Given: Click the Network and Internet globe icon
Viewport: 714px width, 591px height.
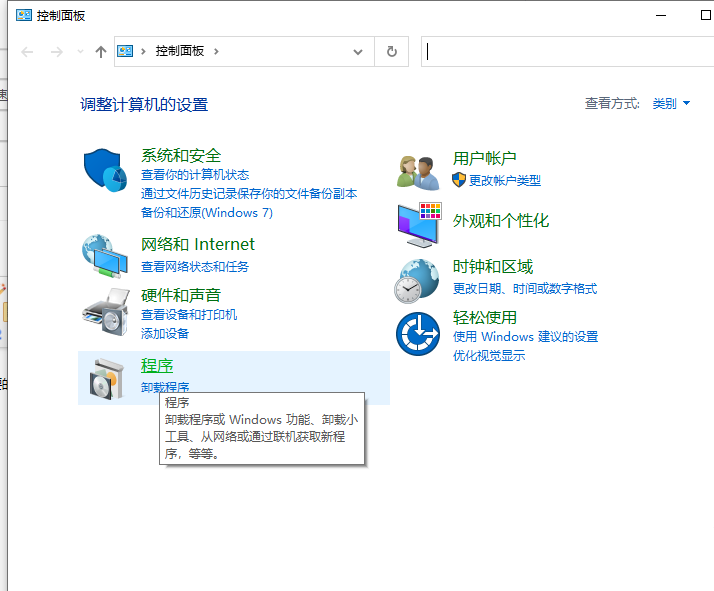Looking at the screenshot, I should point(105,255).
